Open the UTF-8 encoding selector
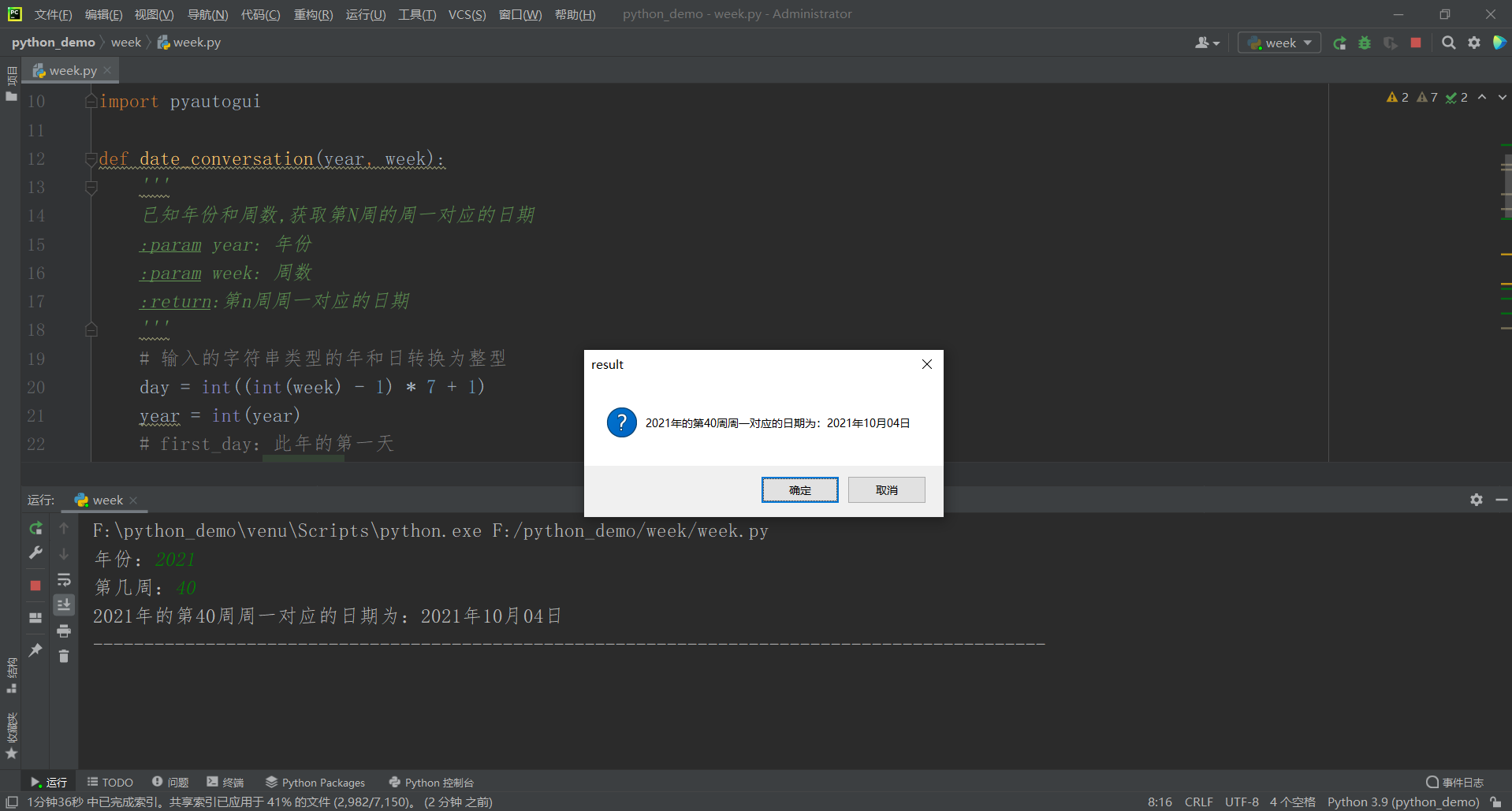Screen dimensions: 1512x811 coord(1242,802)
